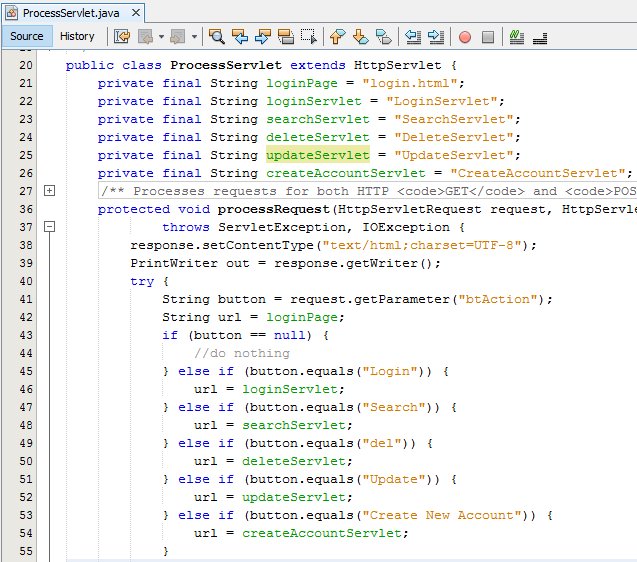Click the Java file icon on the ProcessServlet.java tab
Image resolution: width=637 pixels, height=562 pixels.
pyautogui.click(x=11, y=13)
